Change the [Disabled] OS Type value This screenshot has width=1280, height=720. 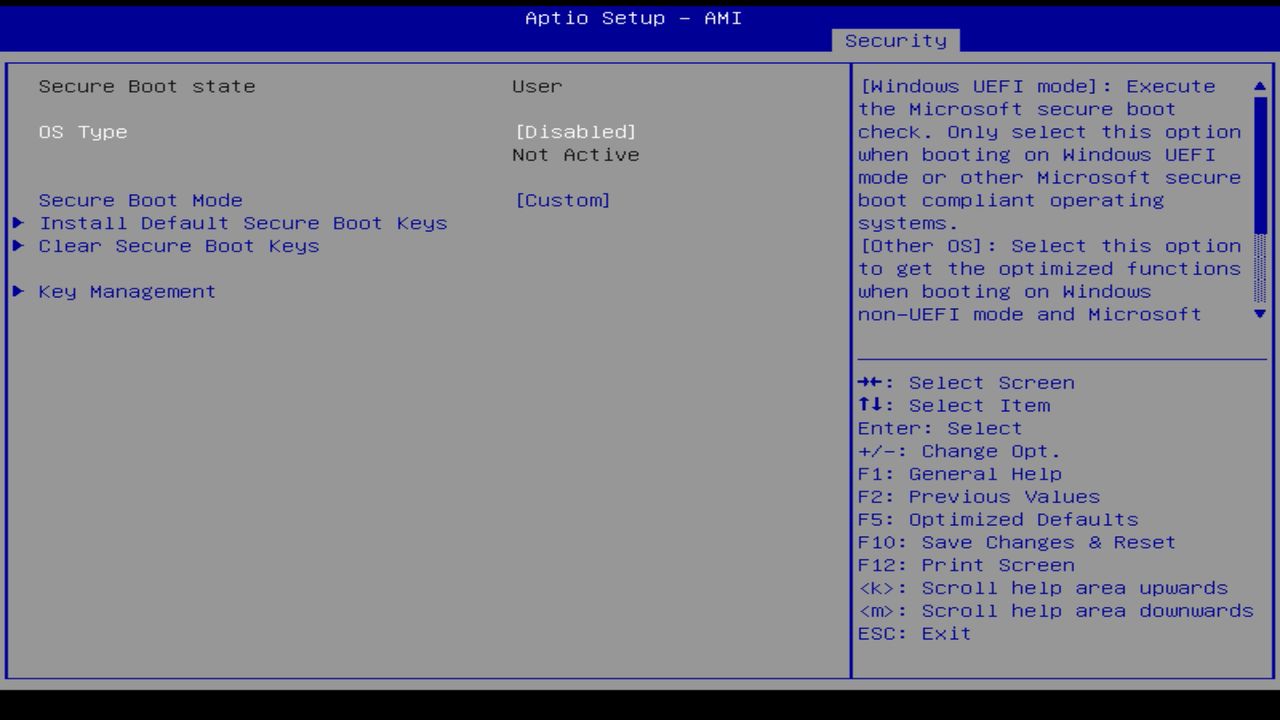pyautogui.click(x=575, y=131)
